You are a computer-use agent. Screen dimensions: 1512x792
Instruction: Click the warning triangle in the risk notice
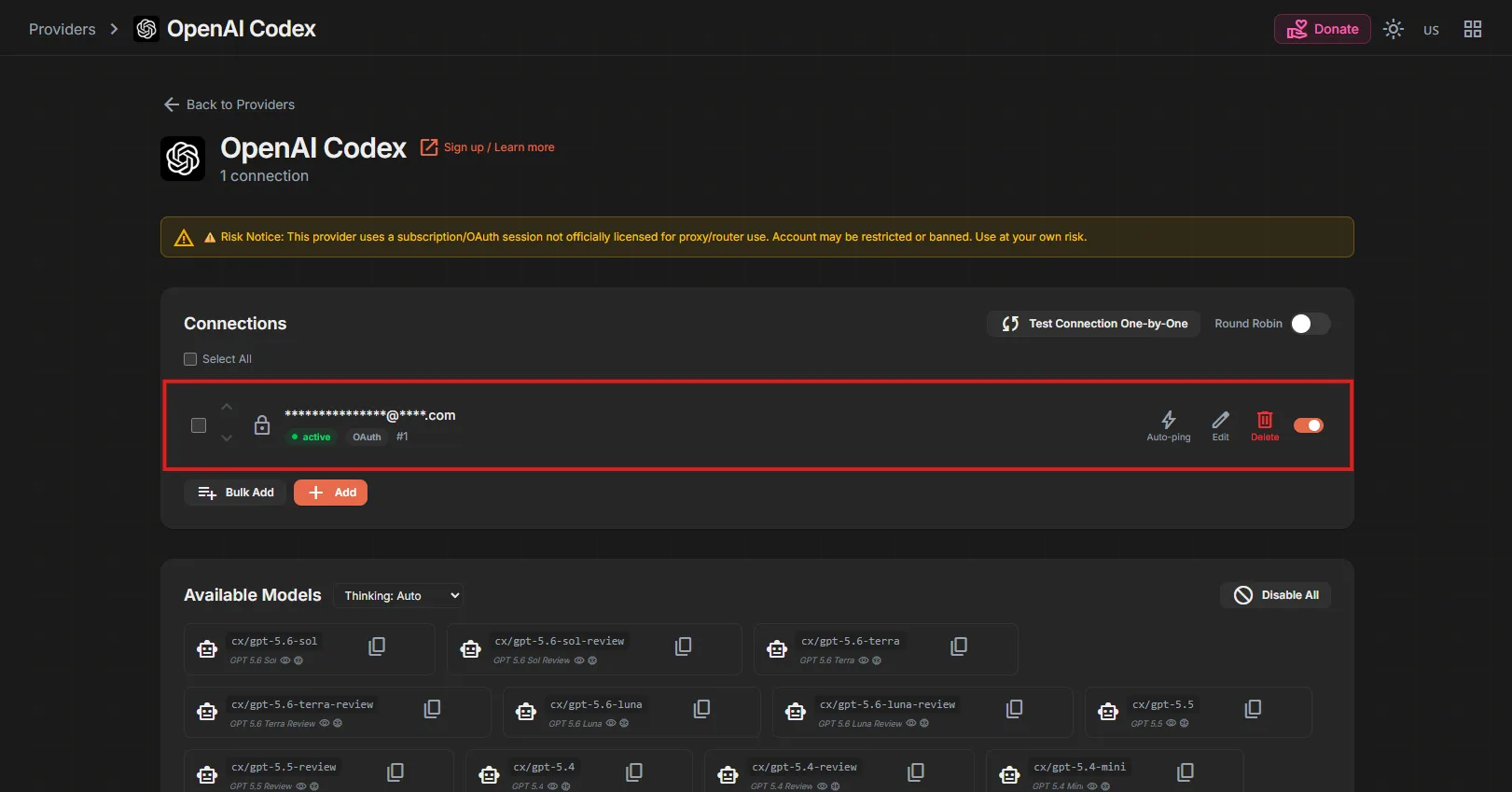point(184,238)
